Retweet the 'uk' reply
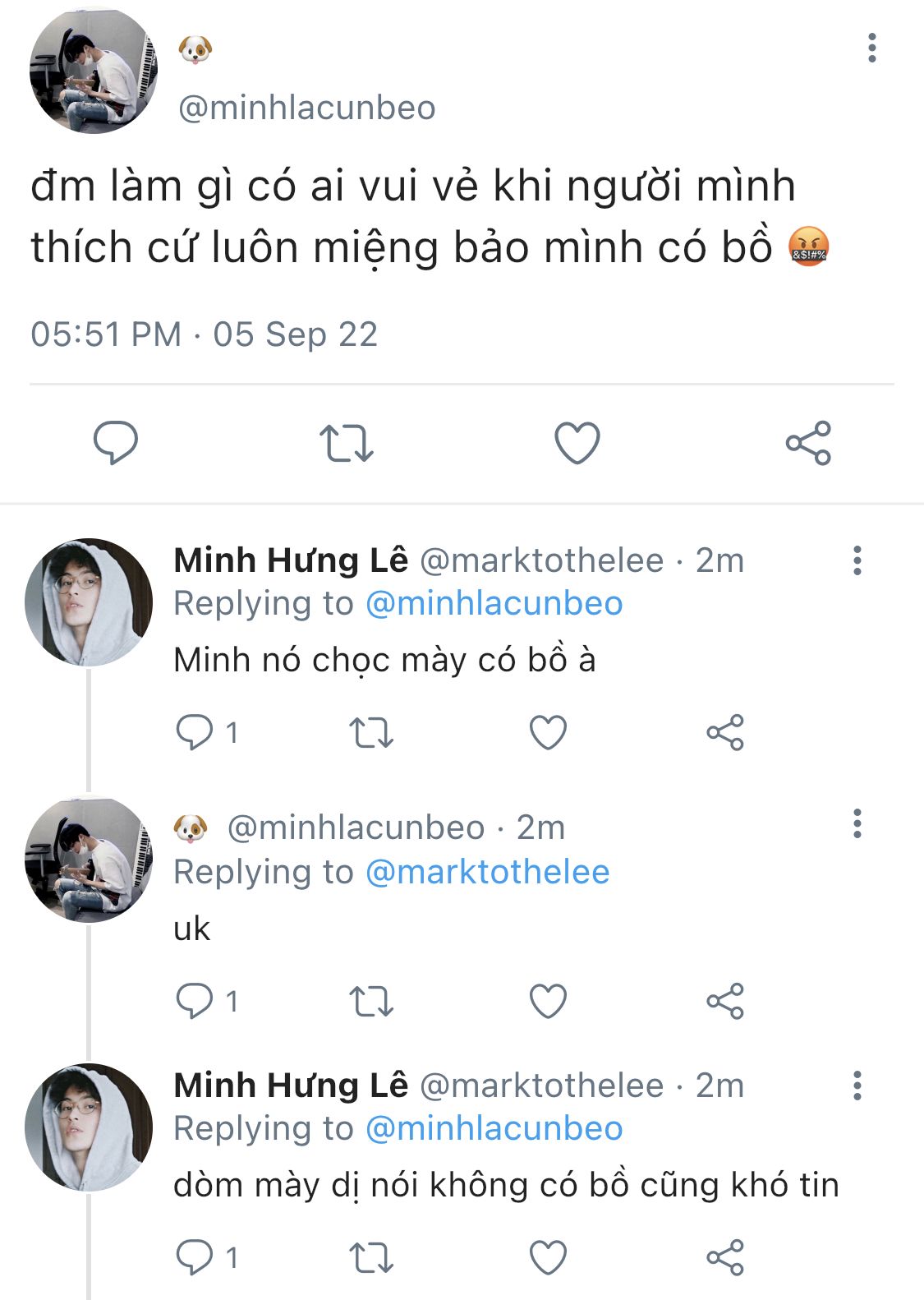 pos(371,1001)
